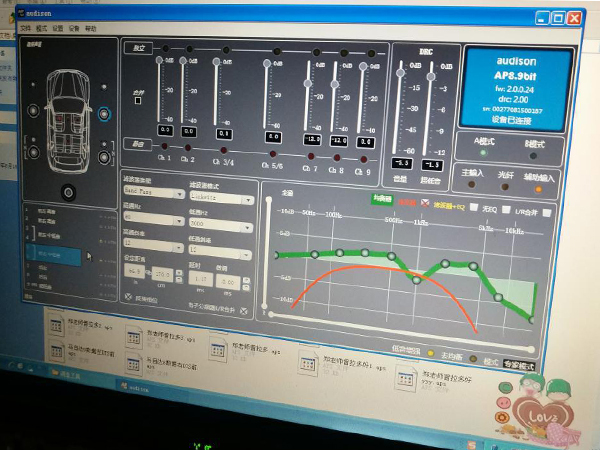
Task: Mute channel Ch 1 red indicator
Action: (x=165, y=146)
